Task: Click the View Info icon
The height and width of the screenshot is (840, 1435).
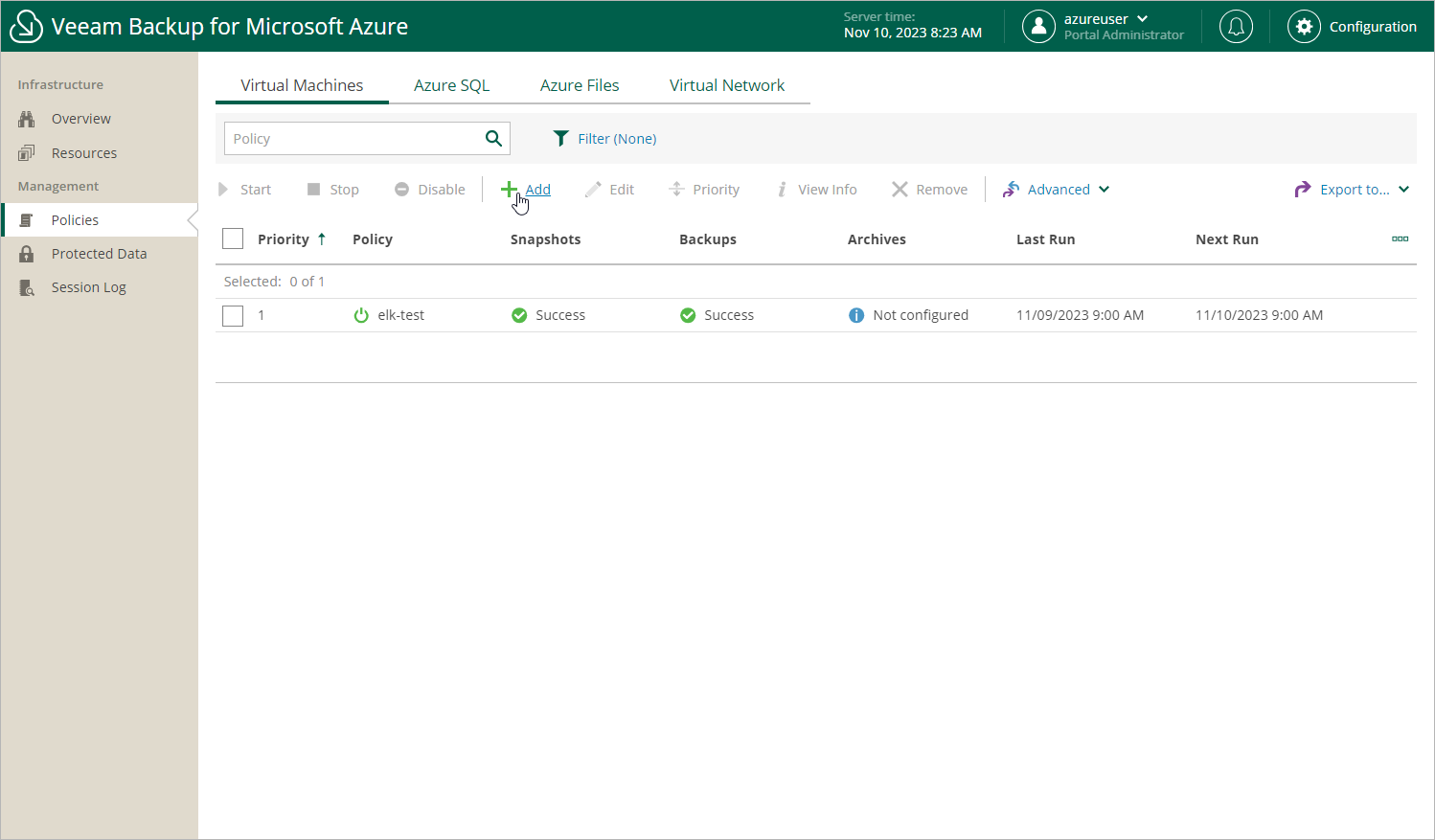Action: point(782,190)
